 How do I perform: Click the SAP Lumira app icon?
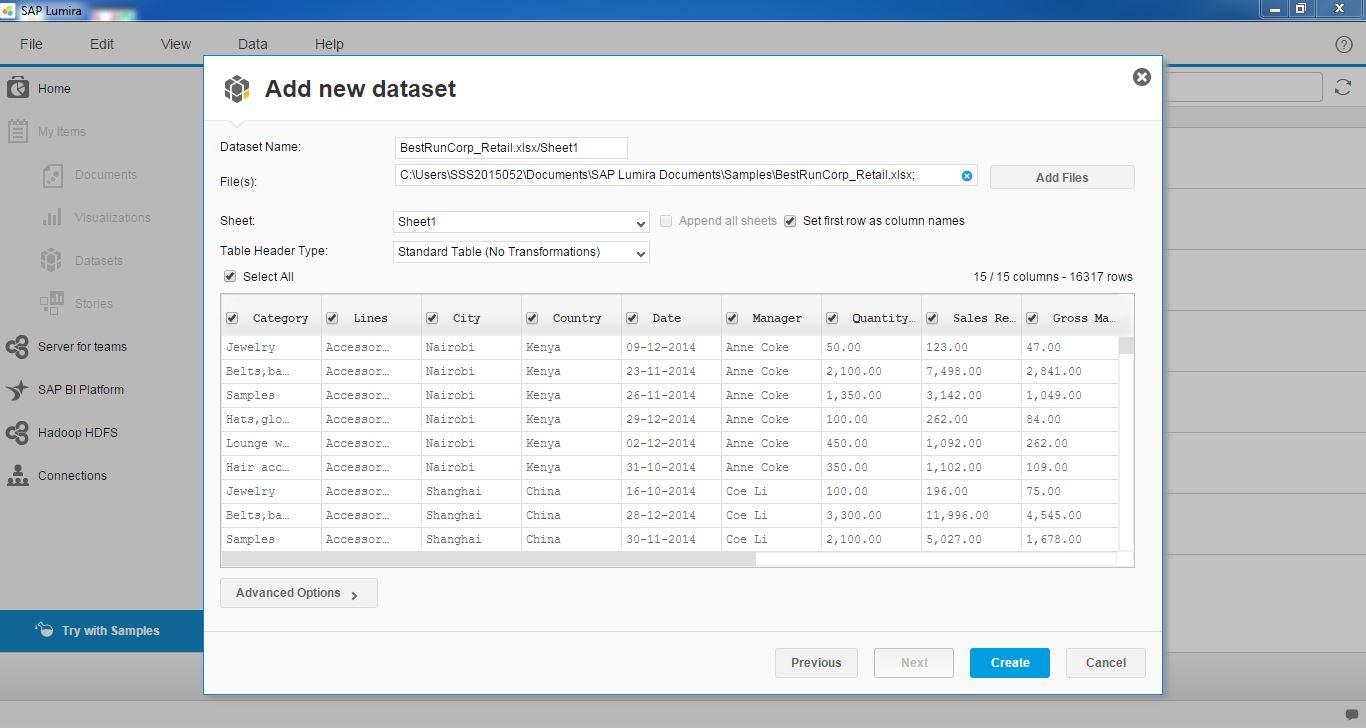point(8,10)
